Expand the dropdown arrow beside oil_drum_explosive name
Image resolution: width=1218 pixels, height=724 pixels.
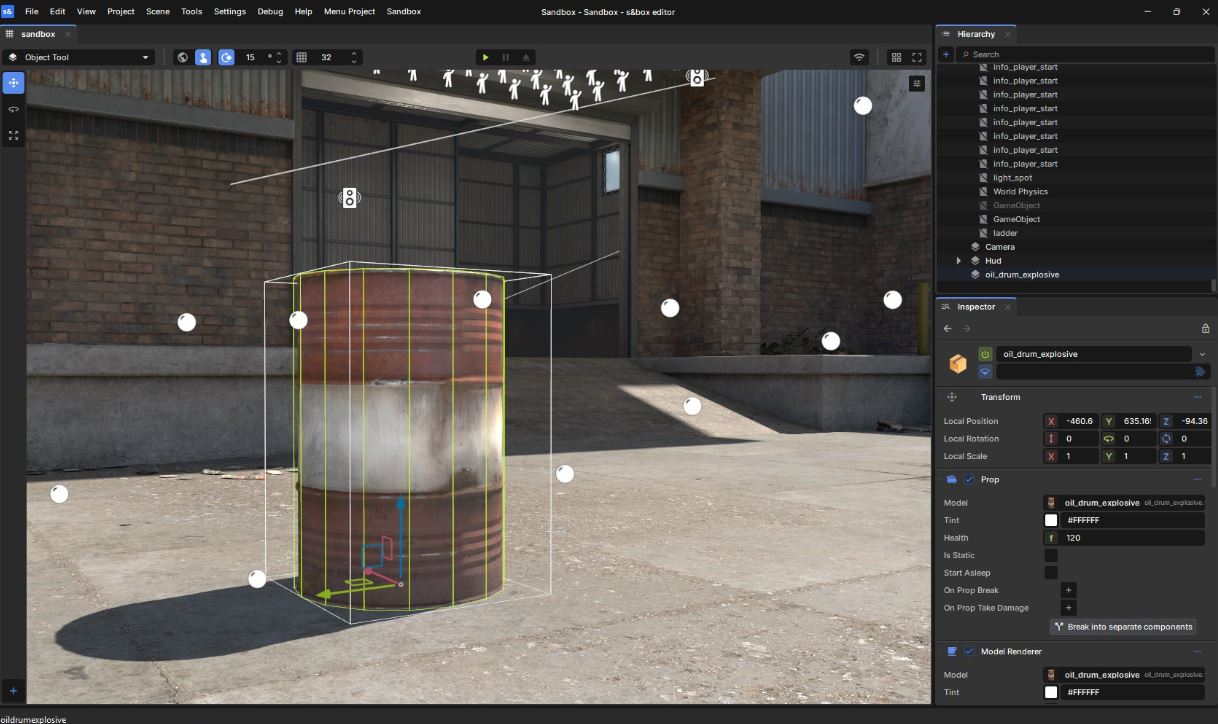point(1202,354)
